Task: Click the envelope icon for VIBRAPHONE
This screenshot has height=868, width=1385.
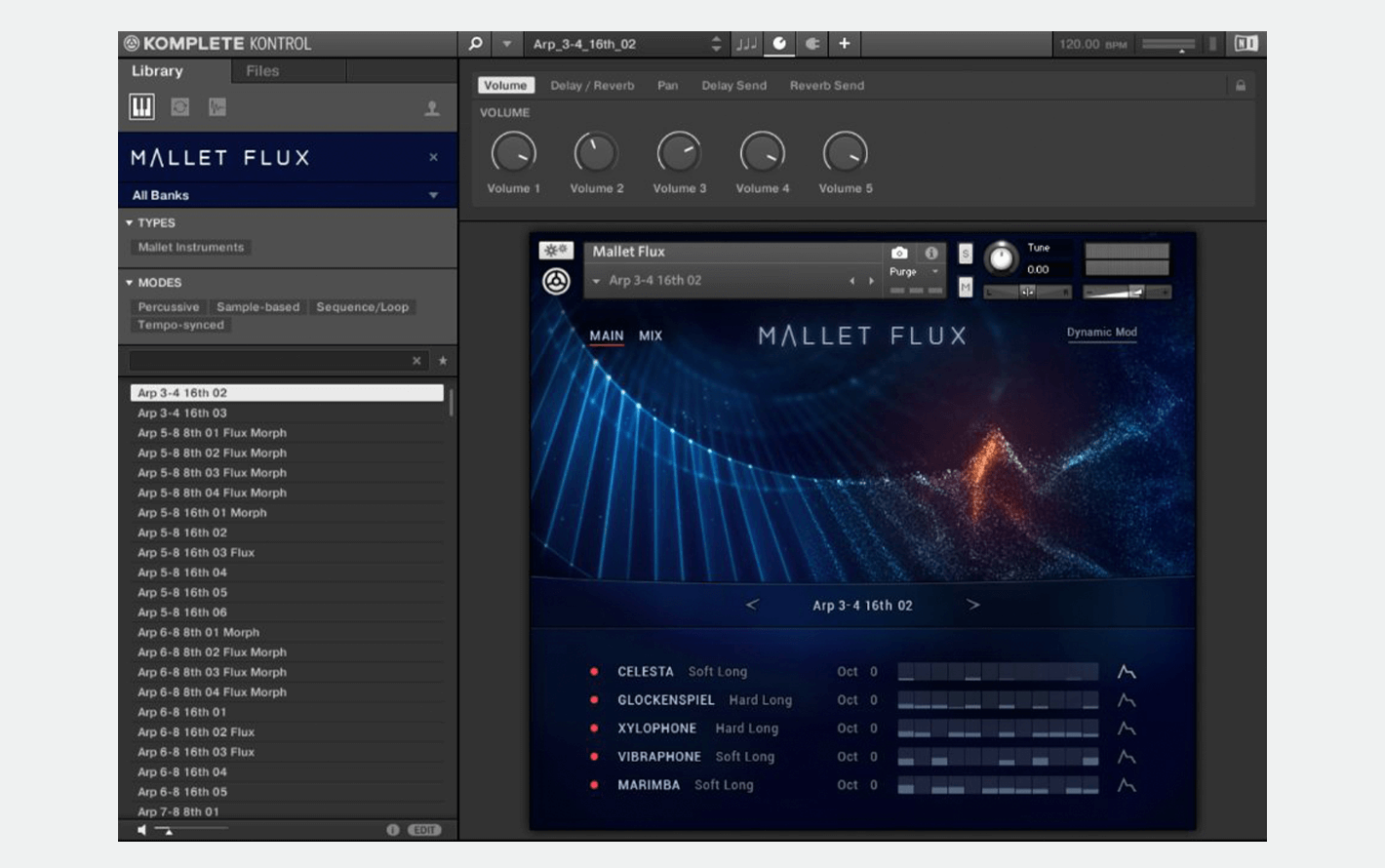Action: coord(1127,757)
